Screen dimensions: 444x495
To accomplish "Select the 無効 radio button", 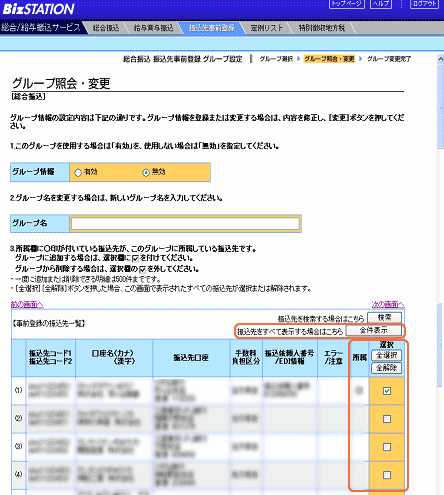I will (x=146, y=173).
